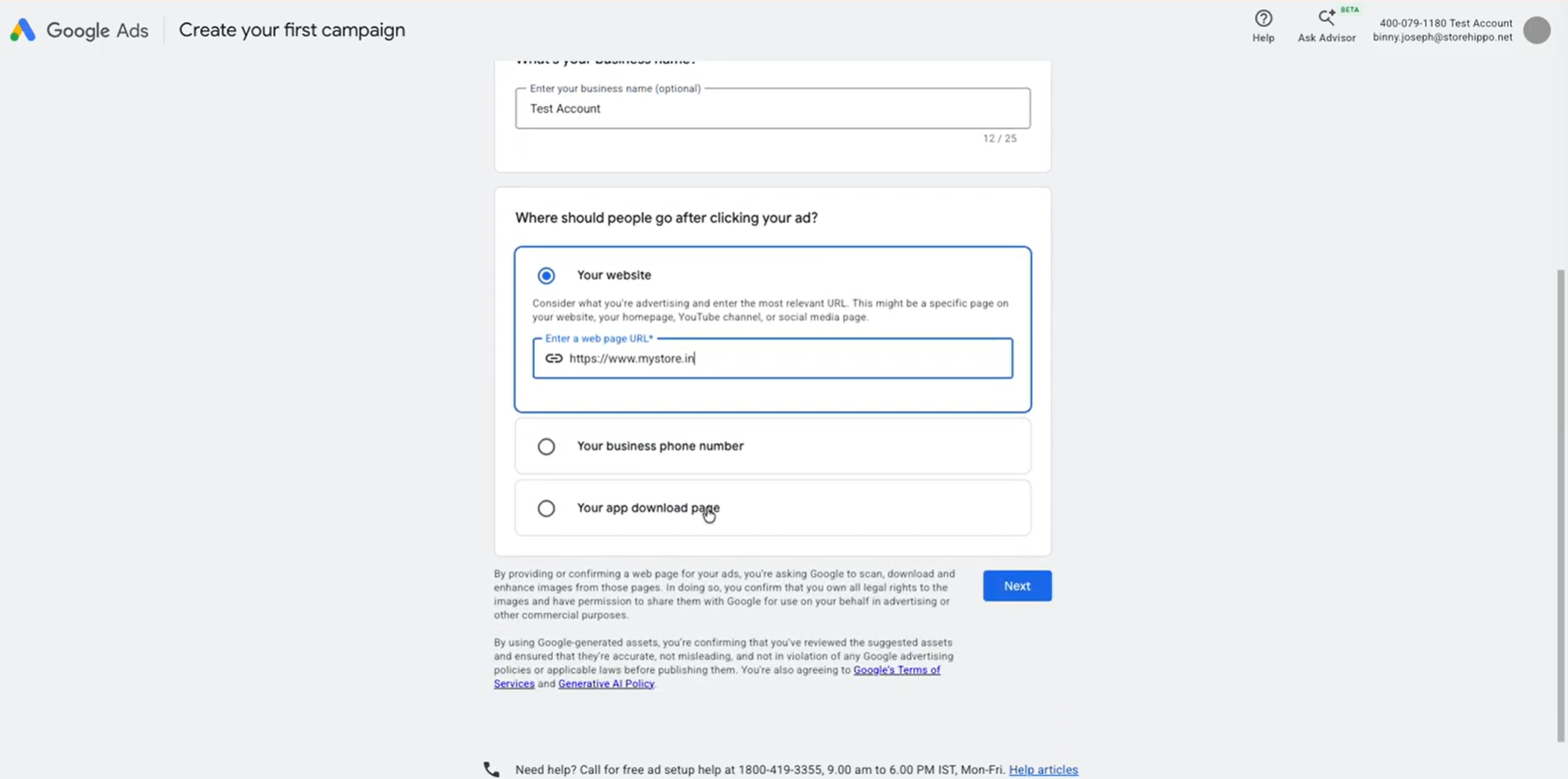Click the web page URL input field

tap(773, 359)
